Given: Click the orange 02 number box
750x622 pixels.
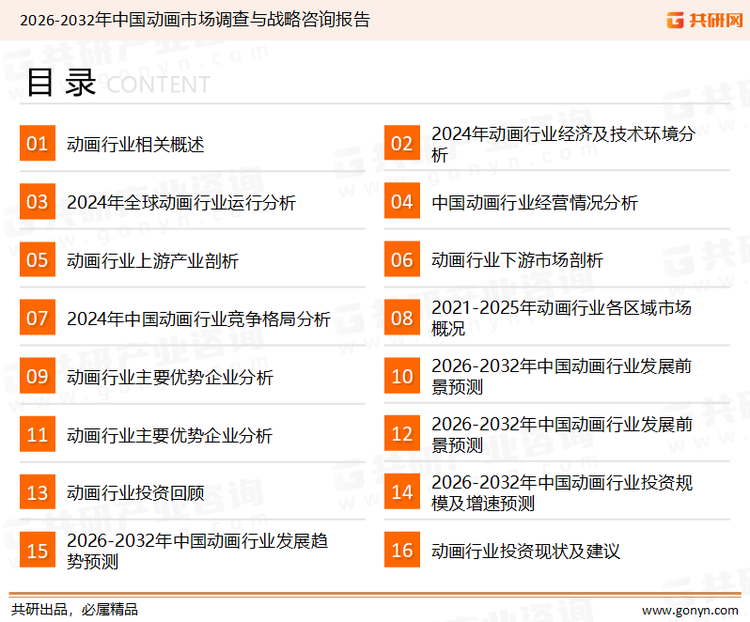Looking at the screenshot, I should pyautogui.click(x=402, y=143).
